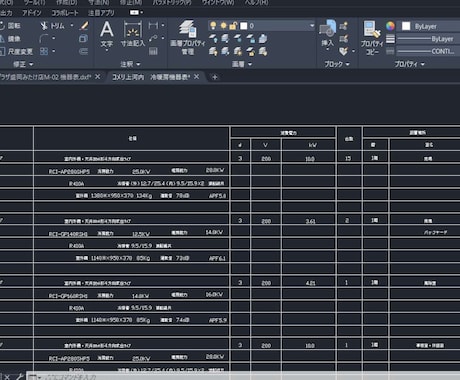Open the 注目アプリ ribbon tab
Screen dimensions: 460x380
pyautogui.click(x=101, y=13)
